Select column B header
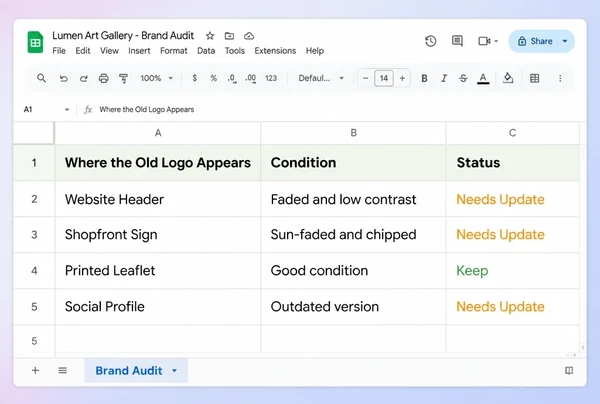Viewport: 600px width, 404px height. point(354,133)
